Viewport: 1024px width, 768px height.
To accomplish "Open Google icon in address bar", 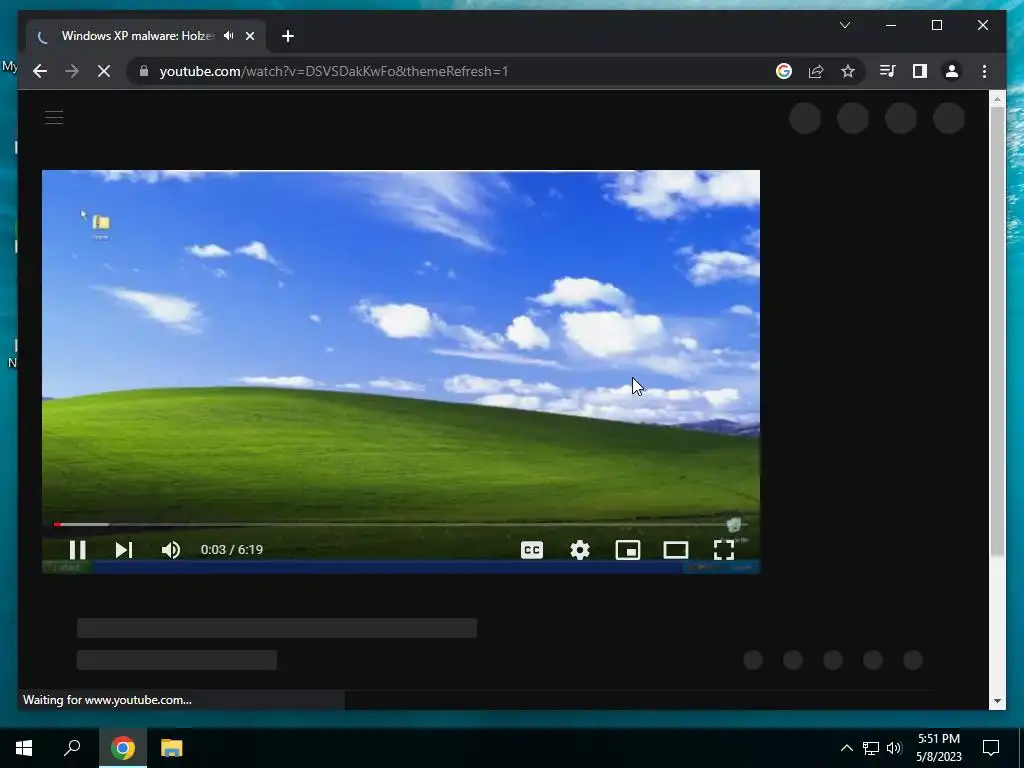I will pyautogui.click(x=784, y=71).
